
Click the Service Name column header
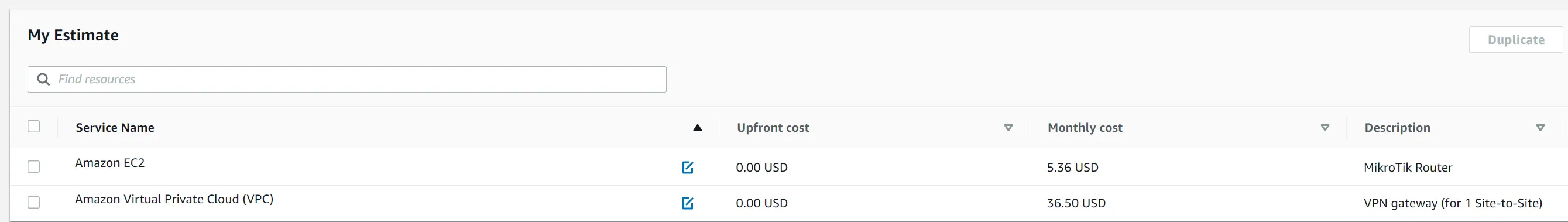pyautogui.click(x=115, y=128)
